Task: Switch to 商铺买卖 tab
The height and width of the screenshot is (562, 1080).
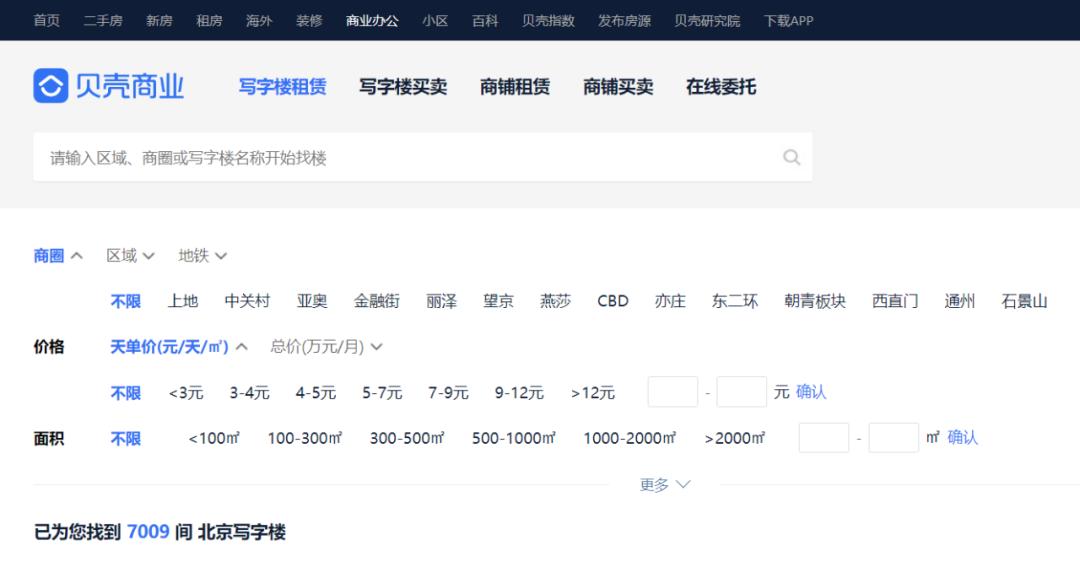Action: click(x=618, y=87)
